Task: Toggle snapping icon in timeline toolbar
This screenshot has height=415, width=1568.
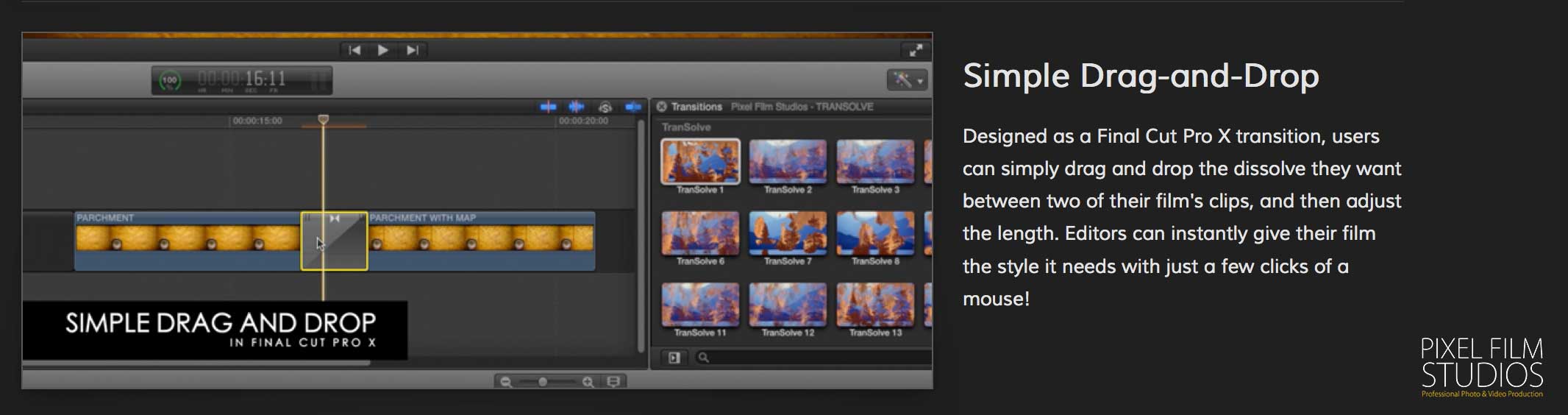Action: click(632, 107)
